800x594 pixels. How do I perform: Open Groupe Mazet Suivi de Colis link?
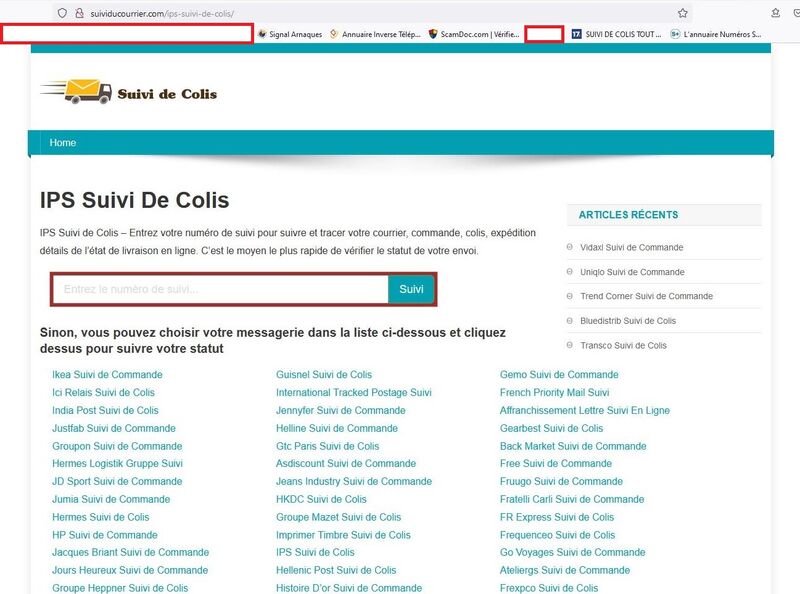click(339, 517)
